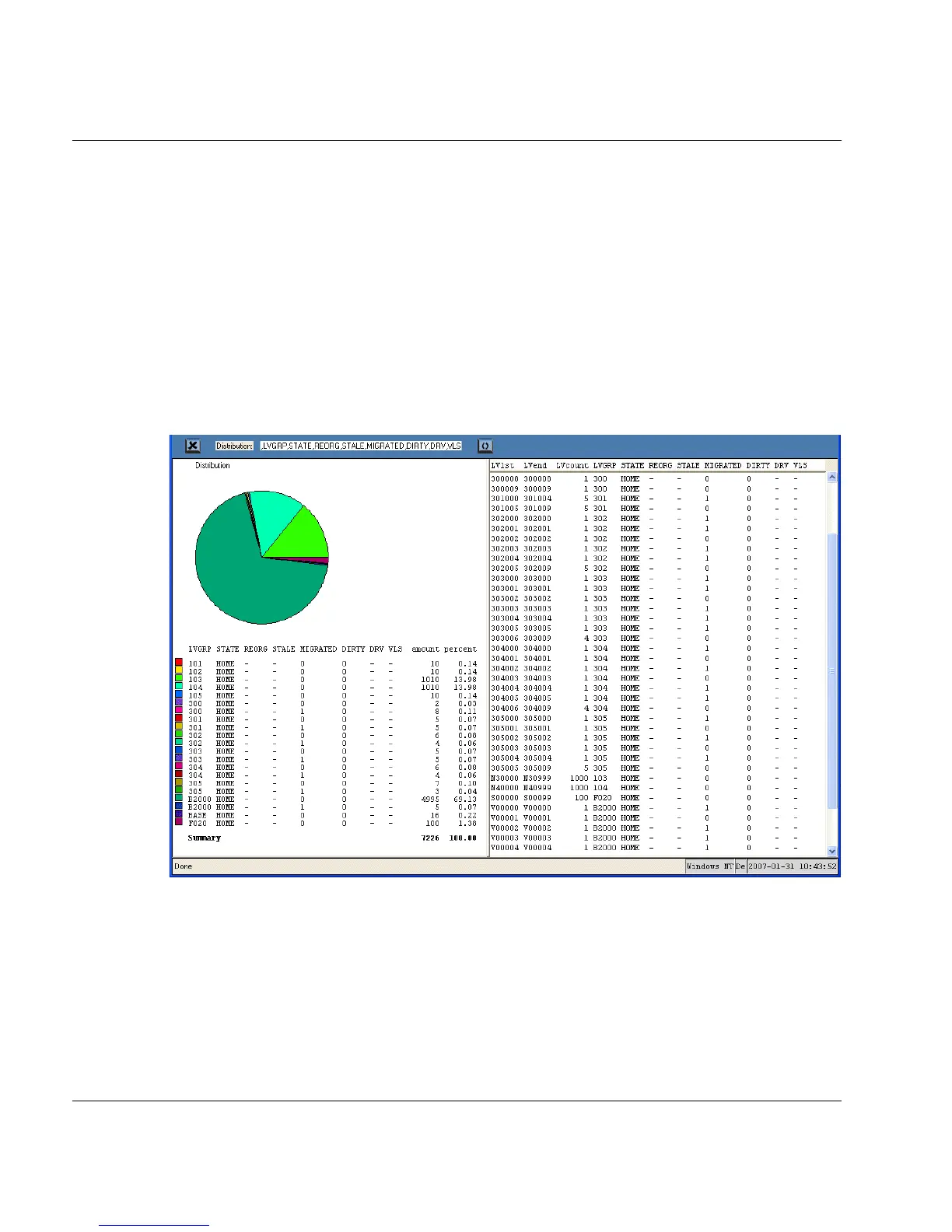Click the 'N40000' row in the LV table

646,788
